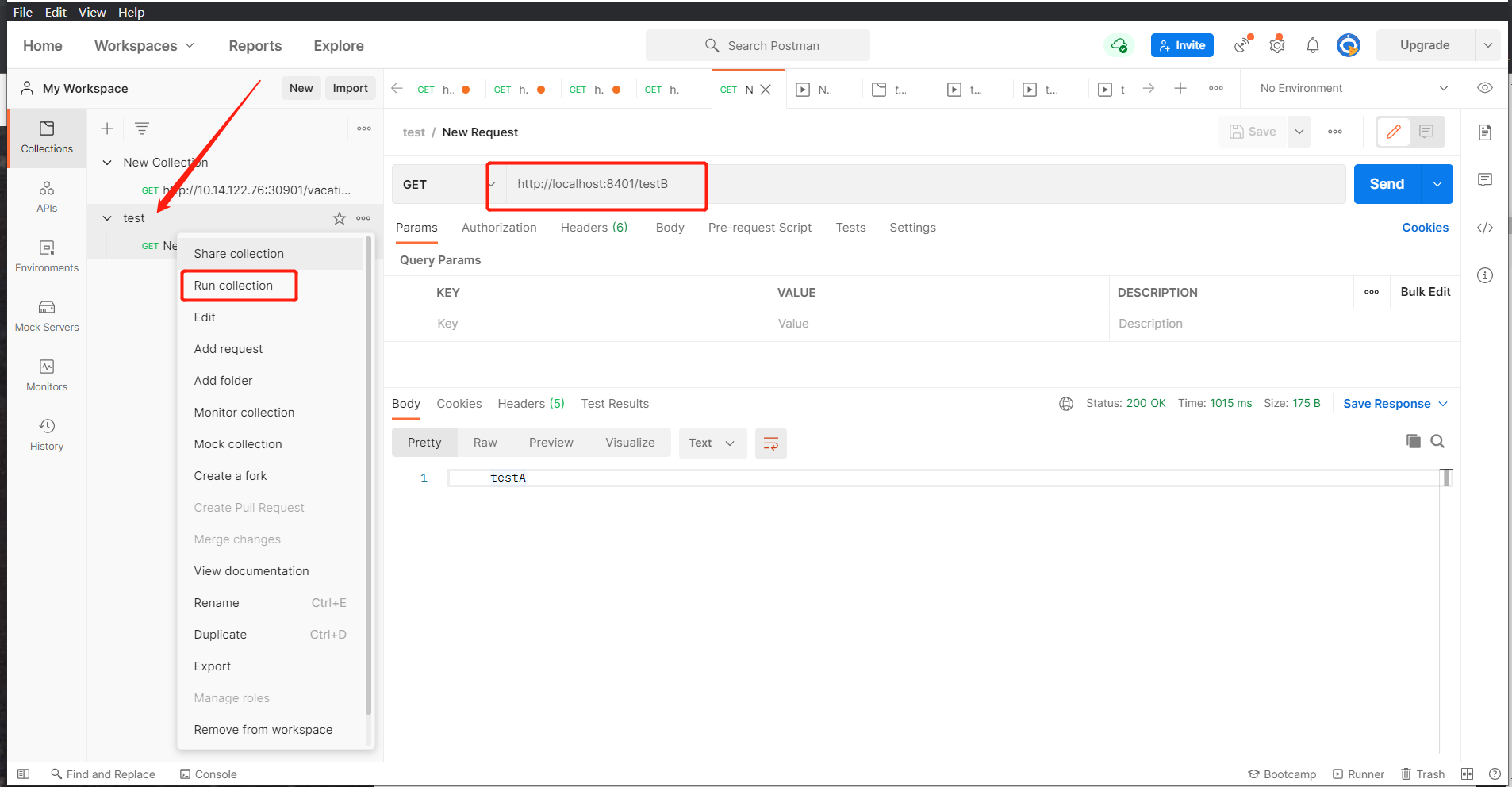Switch to the Authorization tab

coord(499,228)
